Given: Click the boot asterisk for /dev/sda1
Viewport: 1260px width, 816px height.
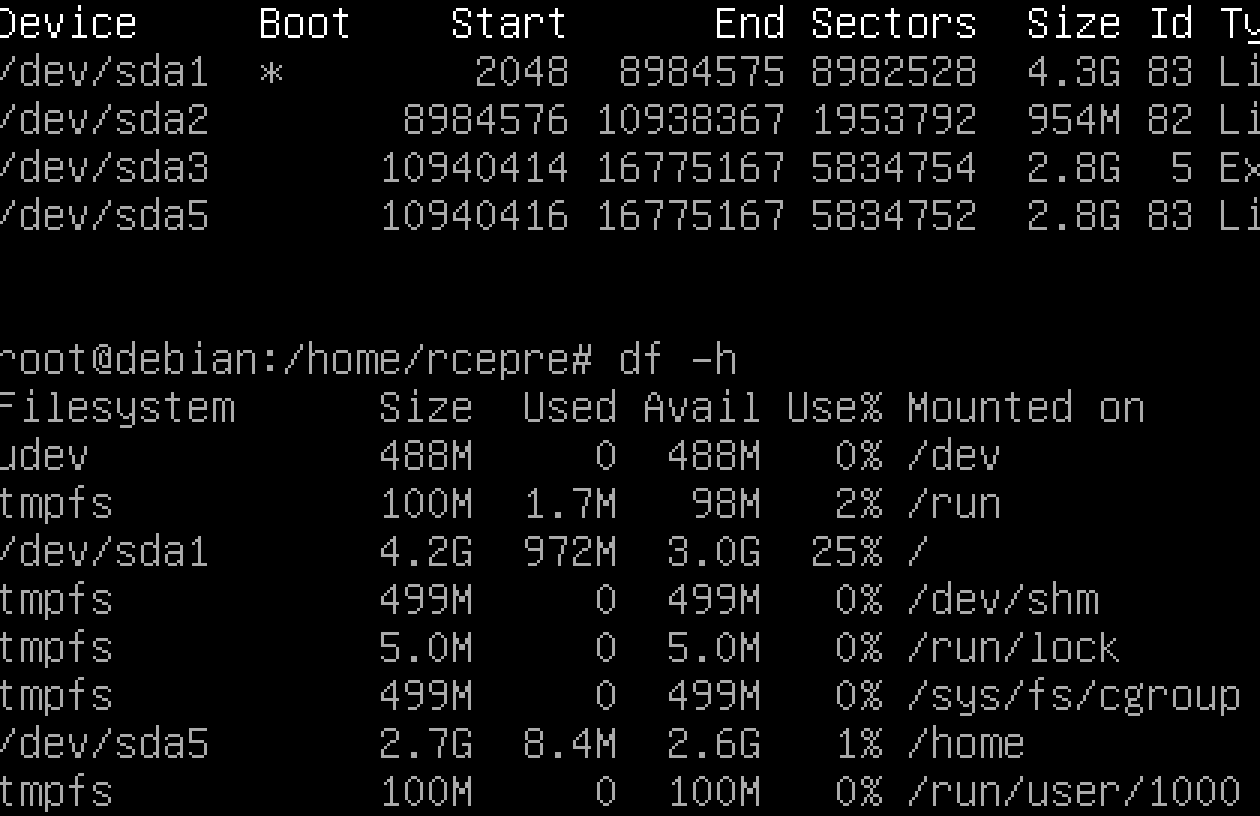Looking at the screenshot, I should [270, 72].
